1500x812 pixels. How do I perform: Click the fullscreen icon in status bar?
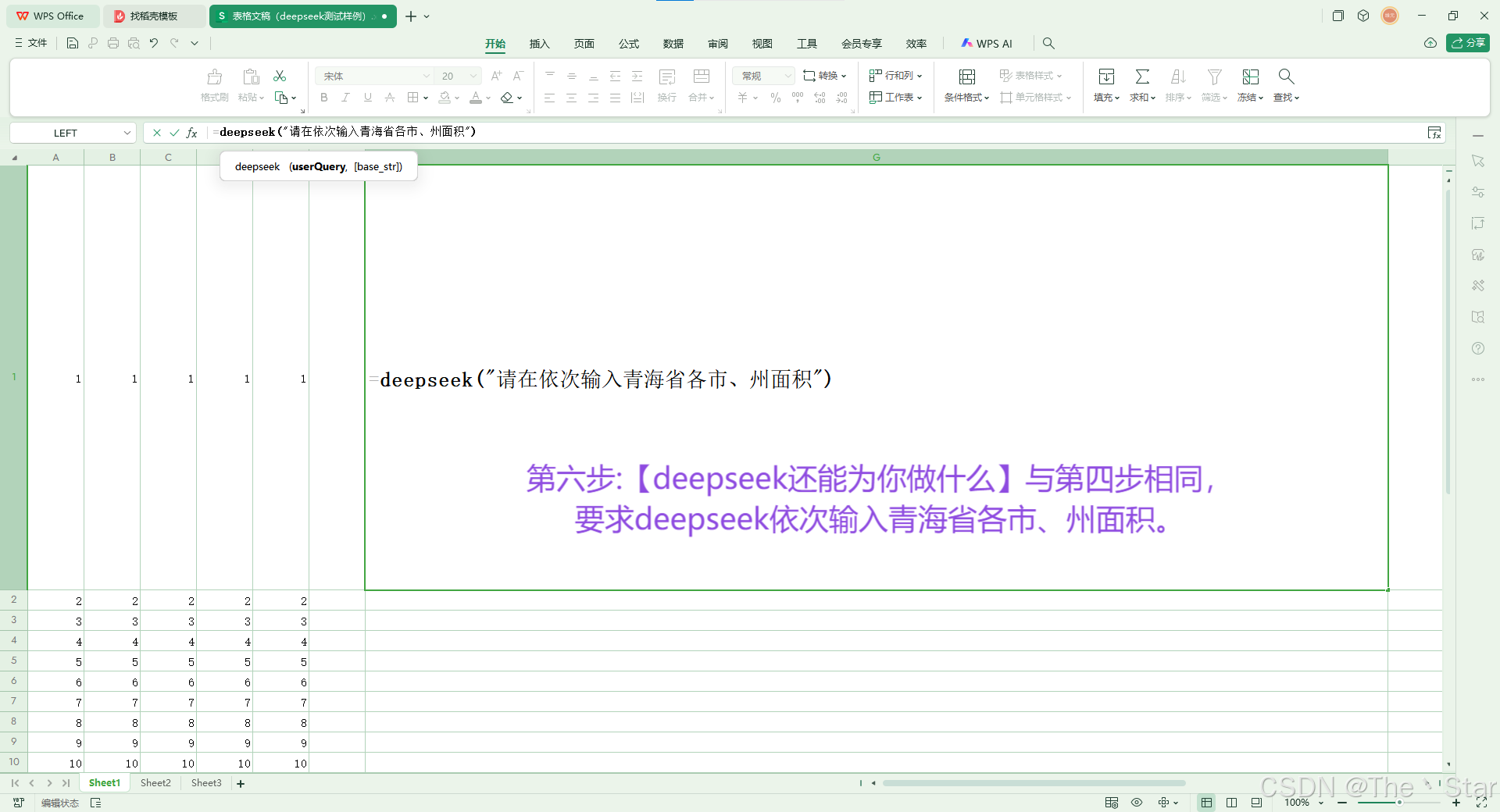pyautogui.click(x=1481, y=803)
